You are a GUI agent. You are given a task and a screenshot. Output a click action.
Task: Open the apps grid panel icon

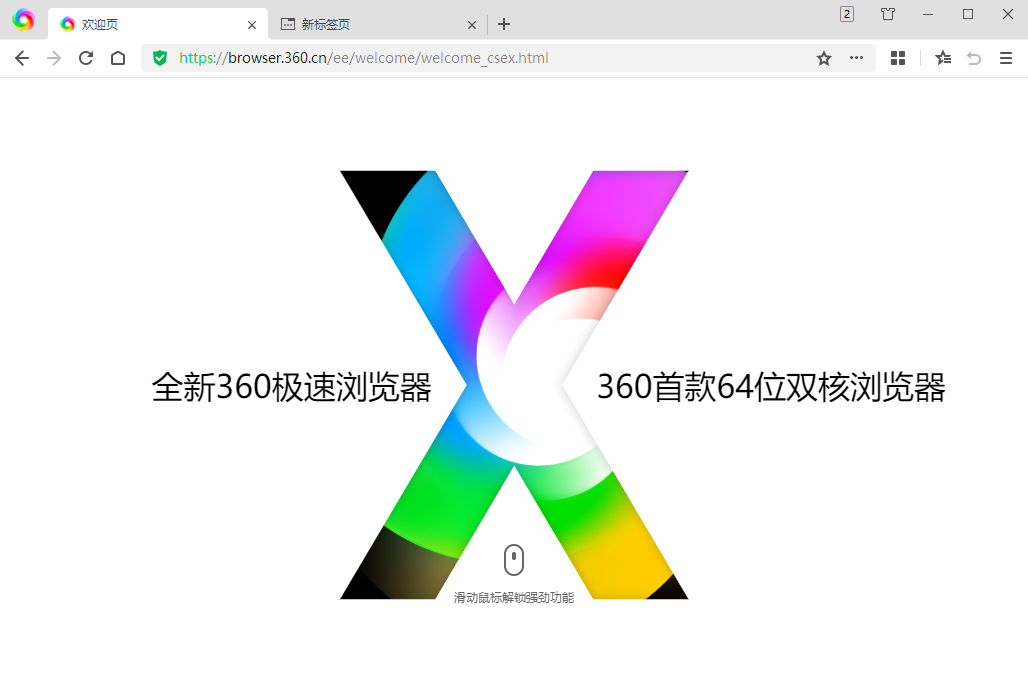pos(897,58)
